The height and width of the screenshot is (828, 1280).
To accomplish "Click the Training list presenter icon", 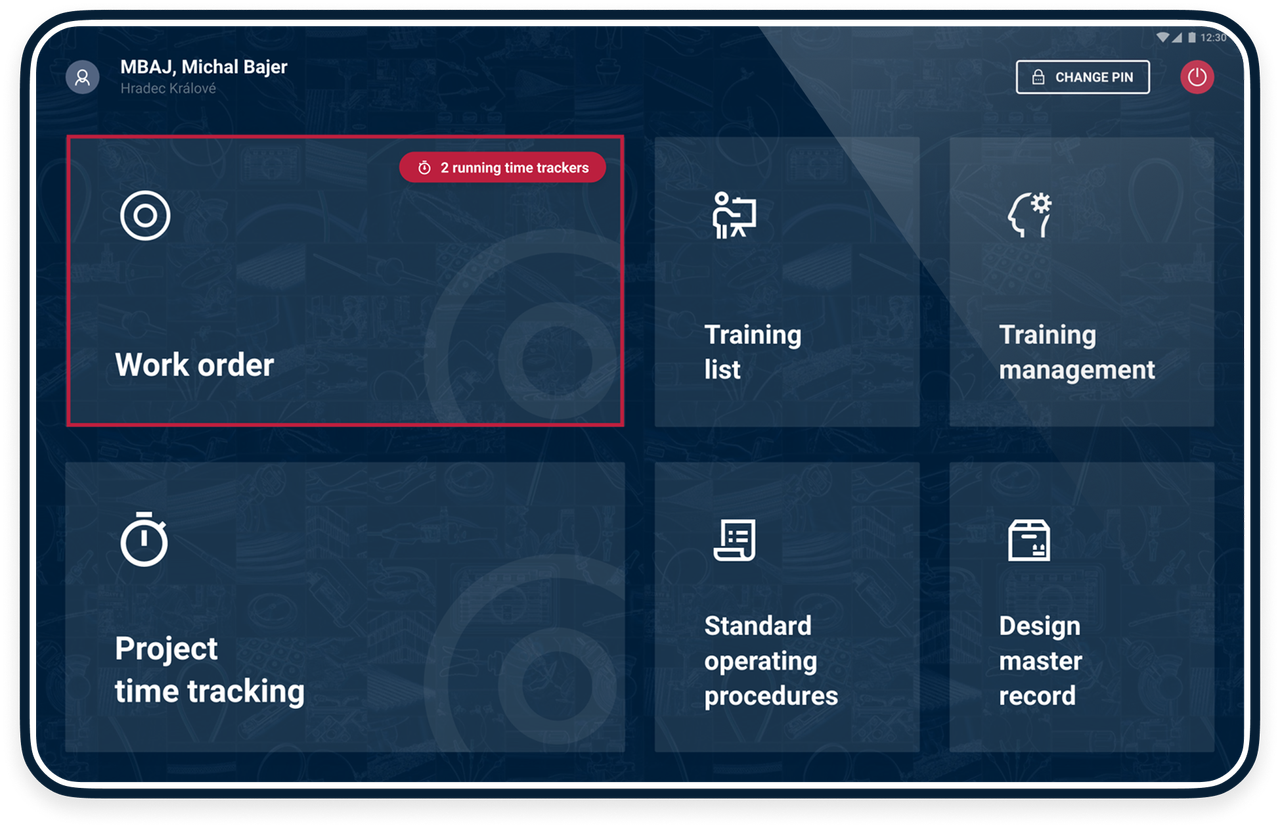I will click(734, 215).
